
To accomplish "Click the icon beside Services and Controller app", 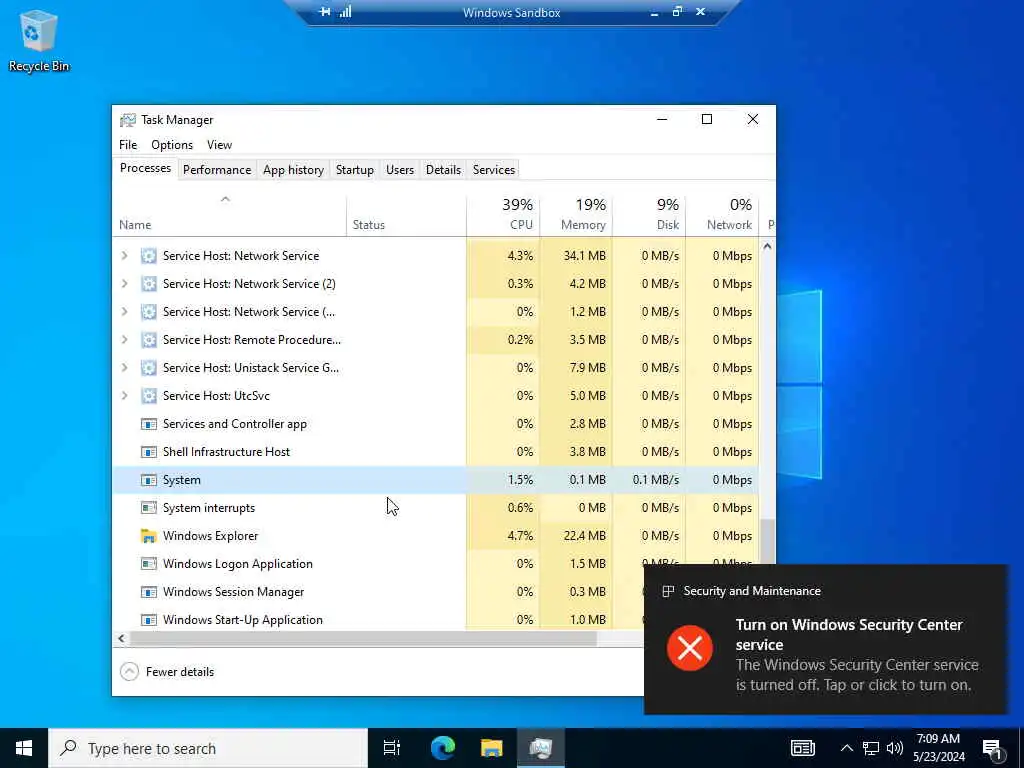I will click(149, 424).
